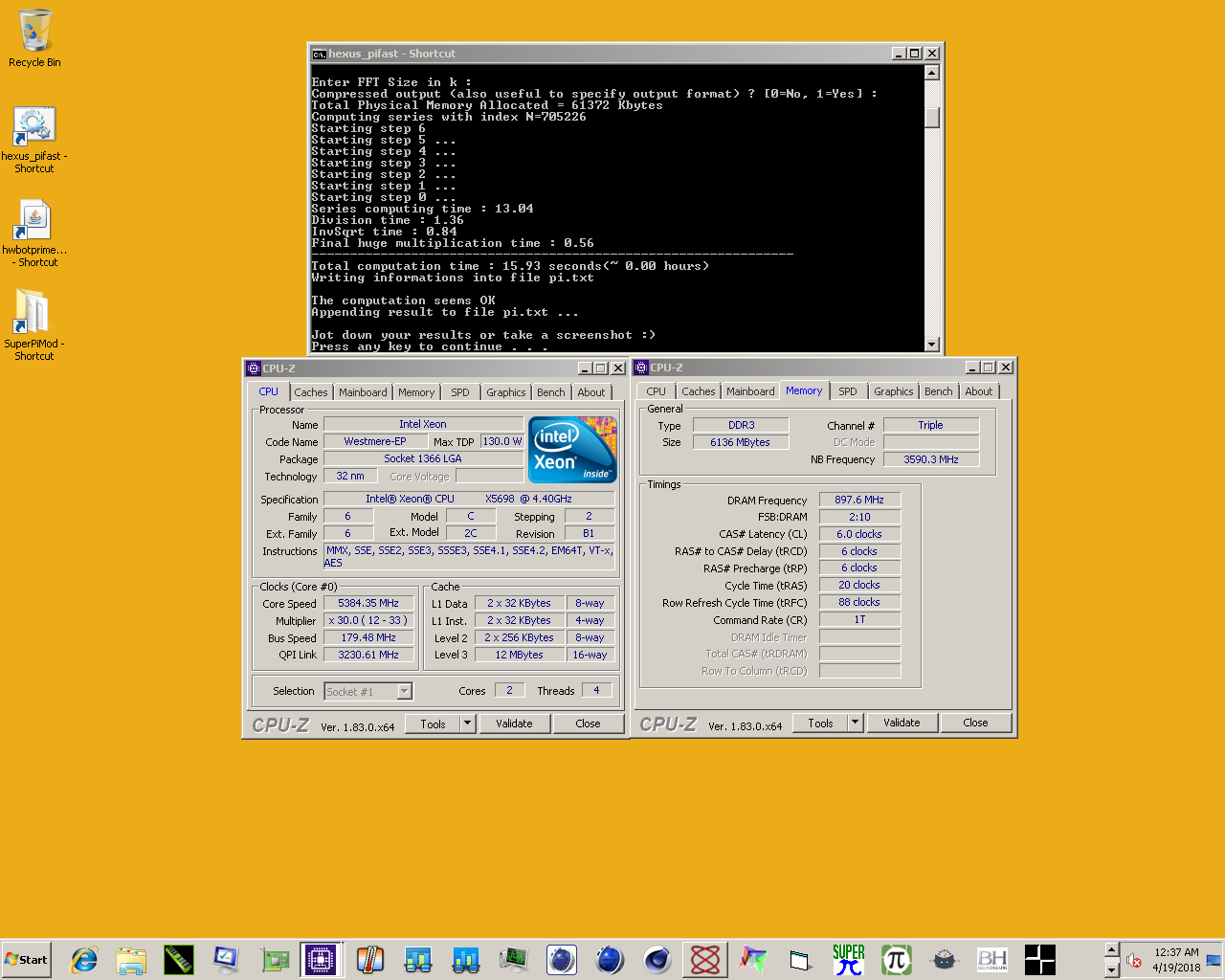1225x980 pixels.
Task: Click the NB Frequency value 3590.3 MHz
Action: pos(931,459)
